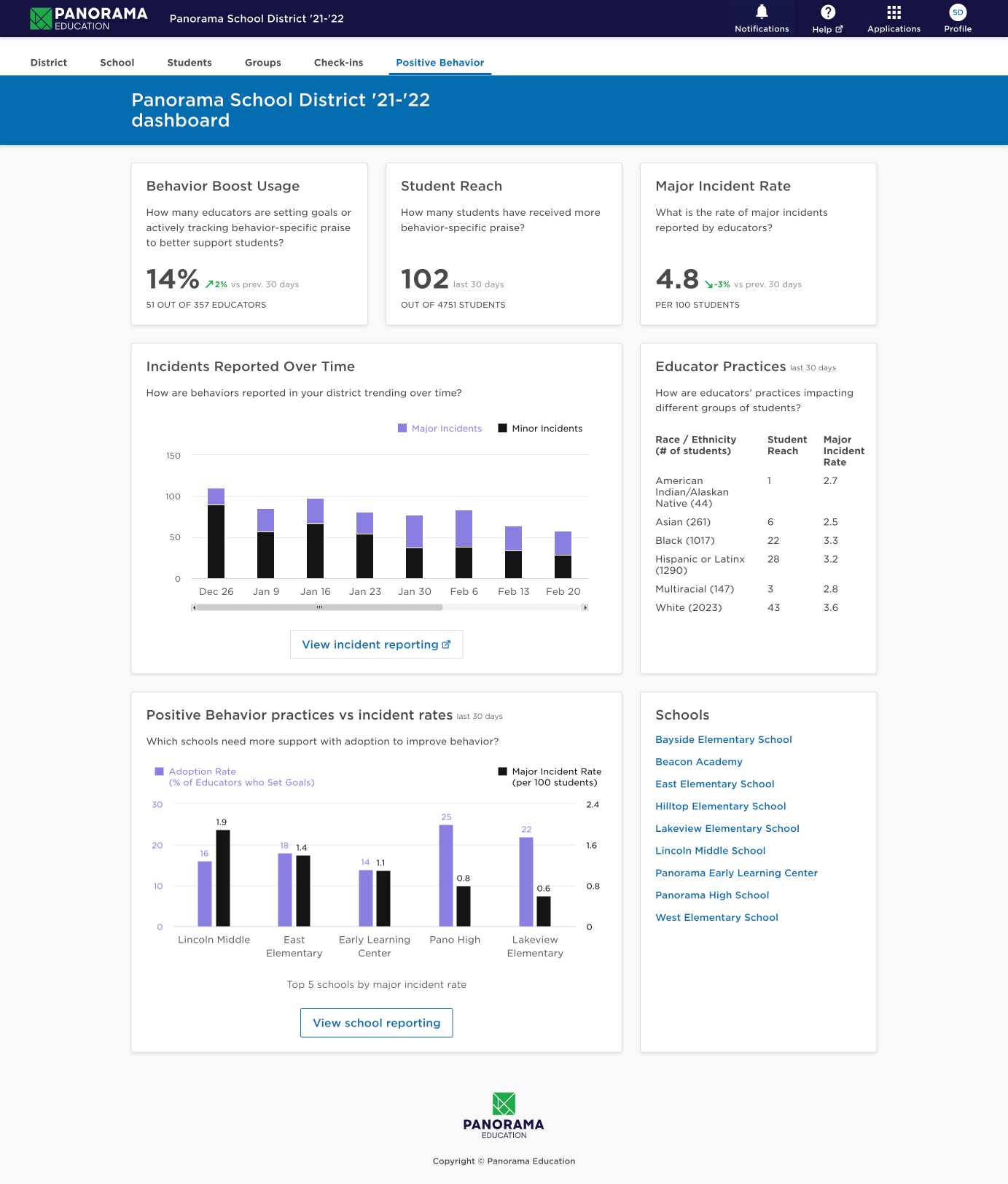The width and height of the screenshot is (1008, 1184).
Task: Click the View incident reporting button
Action: pos(377,644)
